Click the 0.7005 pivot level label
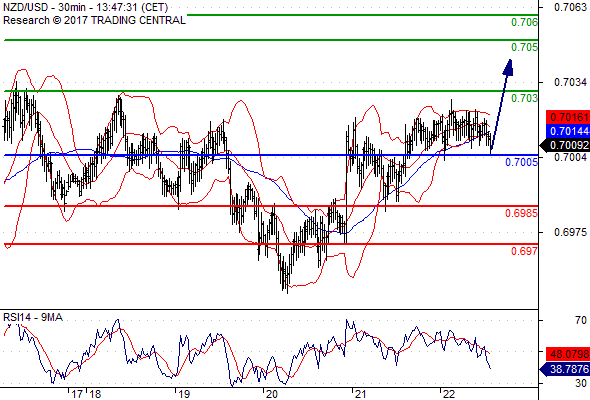This screenshot has width=590, height=400. pyautogui.click(x=521, y=162)
